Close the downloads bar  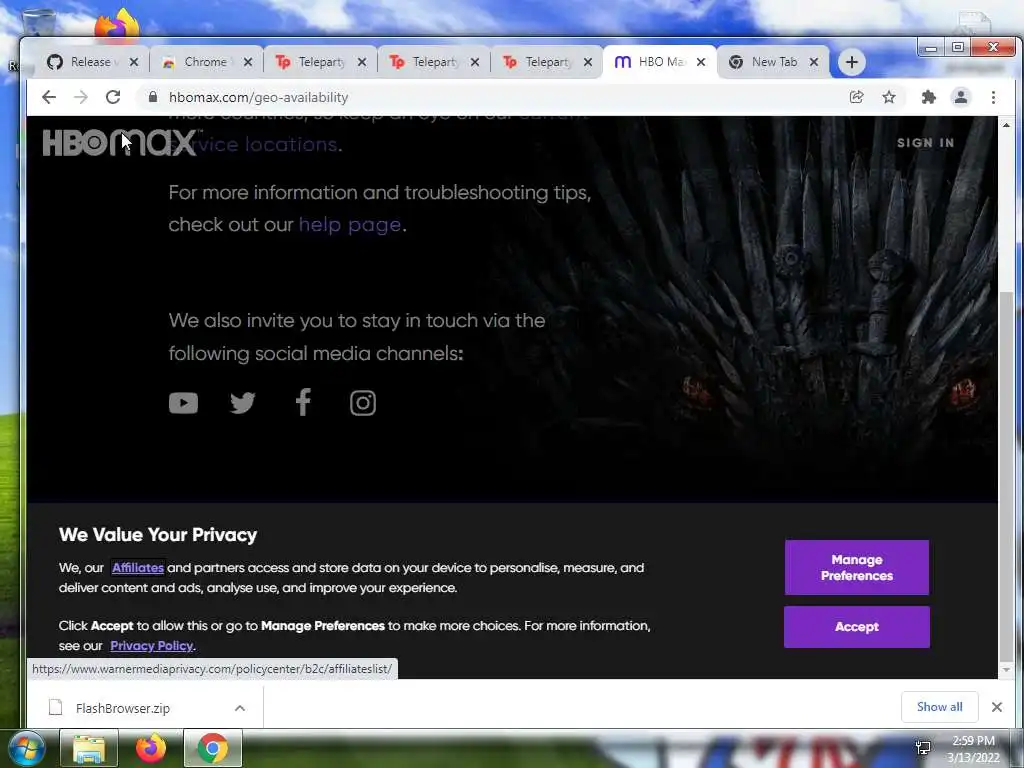997,707
